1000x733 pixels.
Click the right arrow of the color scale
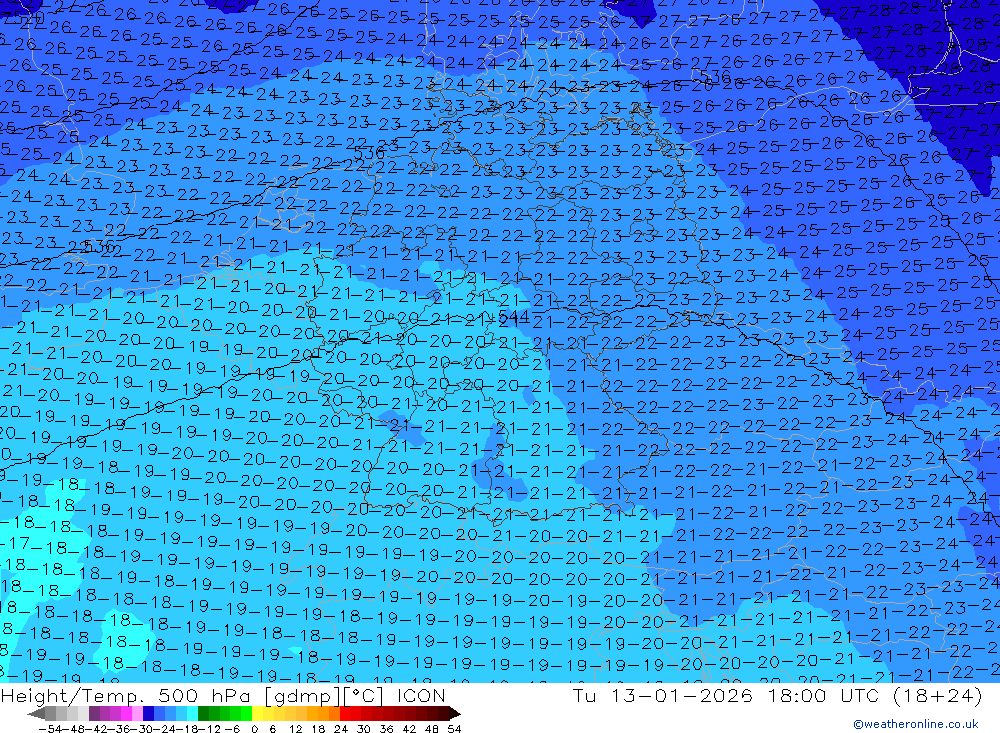pyautogui.click(x=454, y=713)
